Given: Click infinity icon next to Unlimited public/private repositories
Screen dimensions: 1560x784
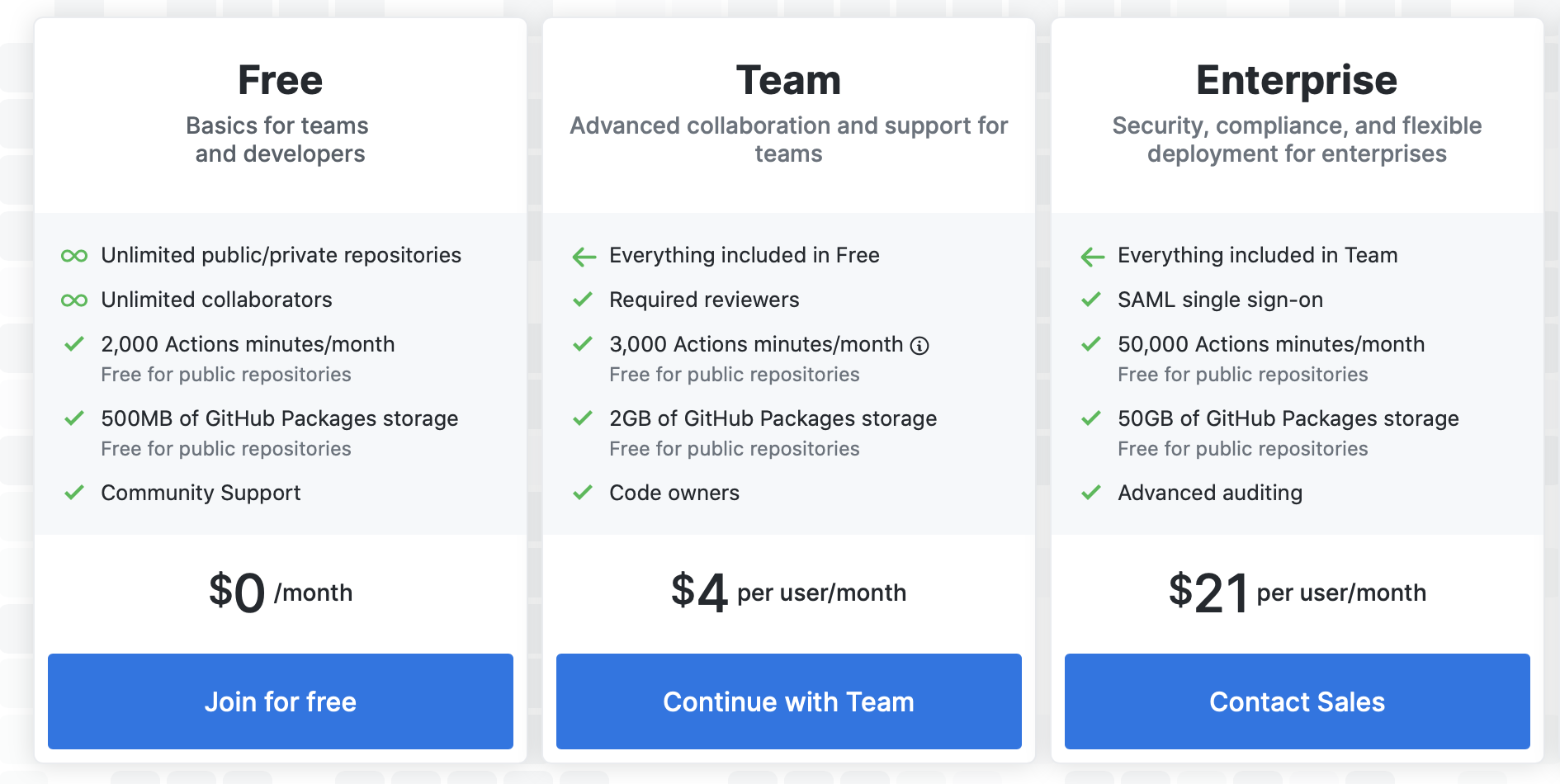Looking at the screenshot, I should pyautogui.click(x=74, y=256).
